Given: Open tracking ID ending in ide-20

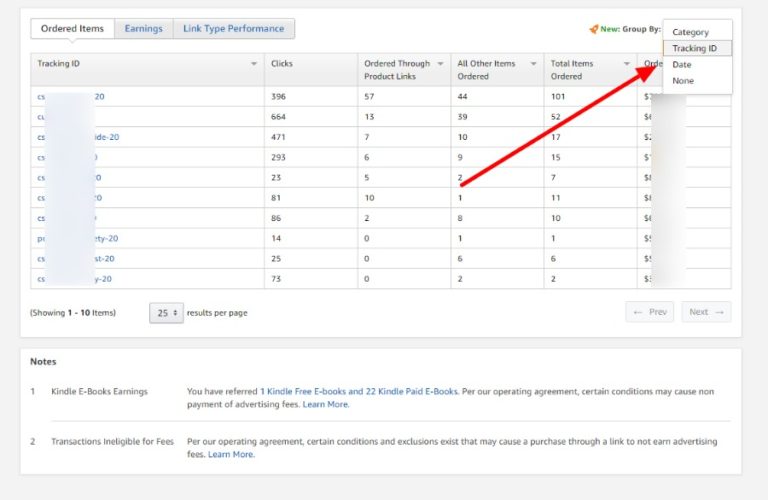Looking at the screenshot, I should tap(78, 137).
